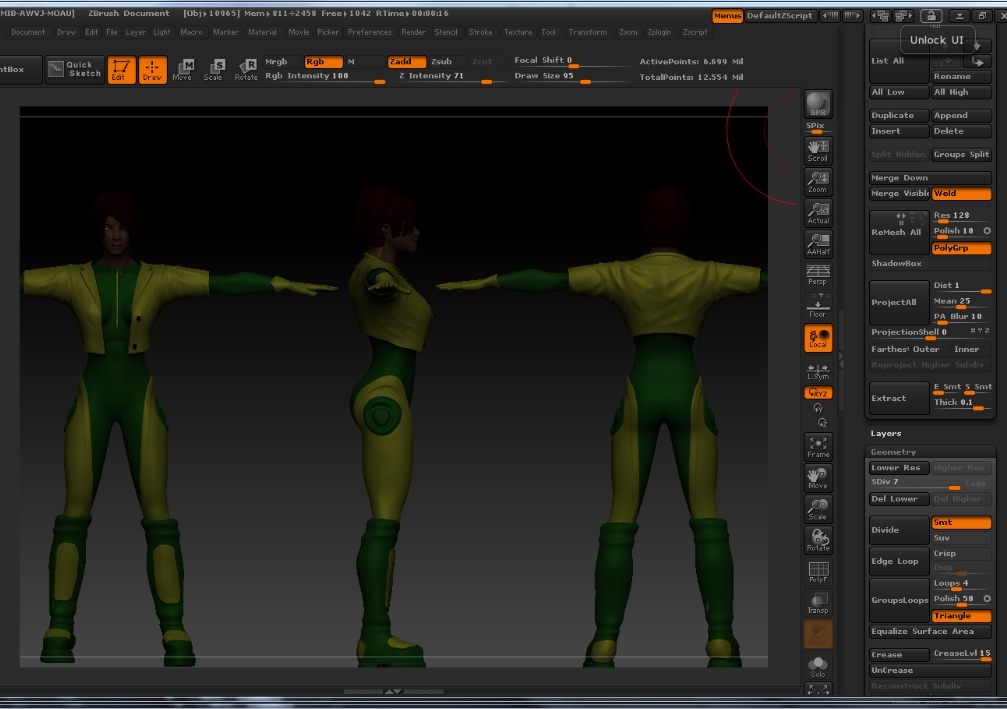
Task: Toggle the Triangle option
Action: tap(961, 616)
